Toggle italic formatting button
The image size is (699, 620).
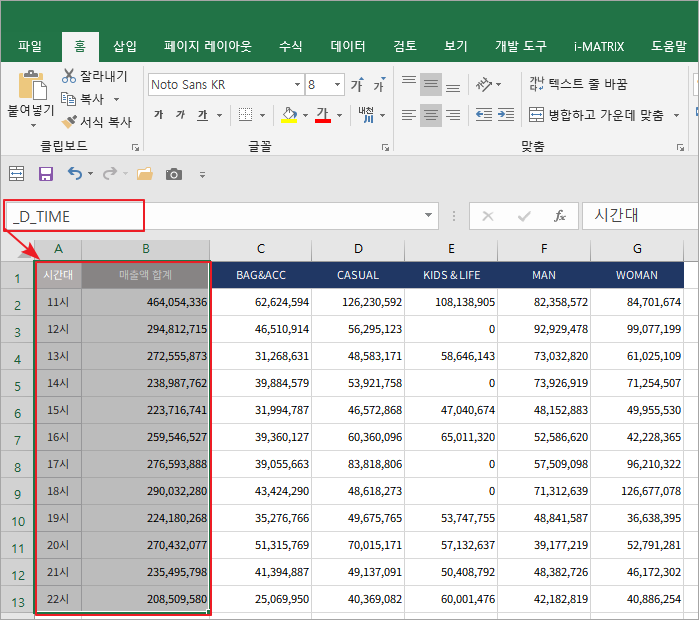pyautogui.click(x=180, y=115)
